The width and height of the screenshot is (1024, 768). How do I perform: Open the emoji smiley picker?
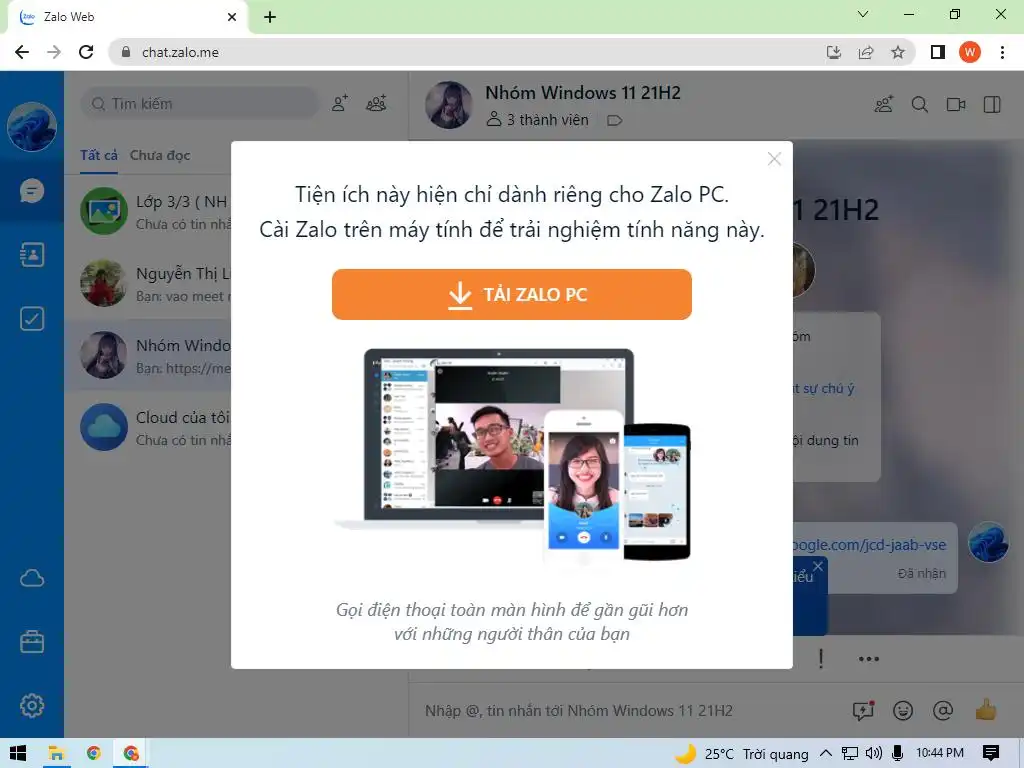tap(903, 711)
